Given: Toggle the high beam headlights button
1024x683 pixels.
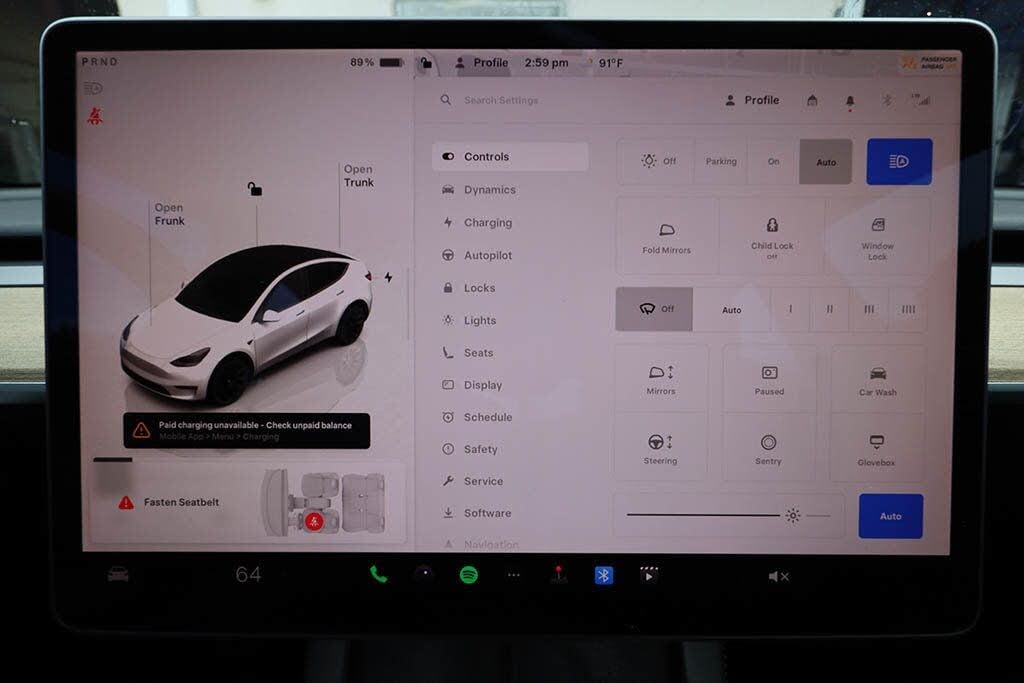Looking at the screenshot, I should click(898, 161).
